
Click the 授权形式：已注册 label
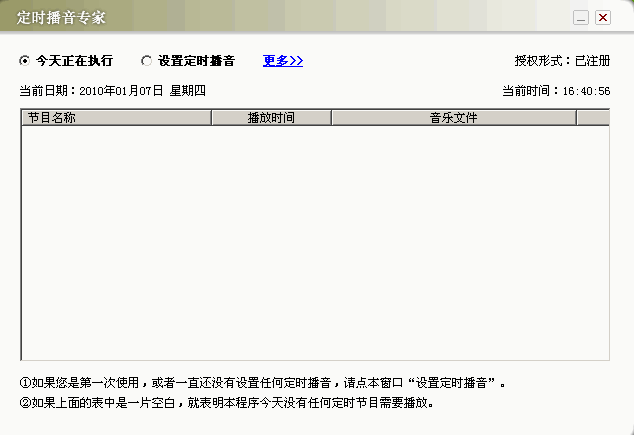[x=562, y=61]
